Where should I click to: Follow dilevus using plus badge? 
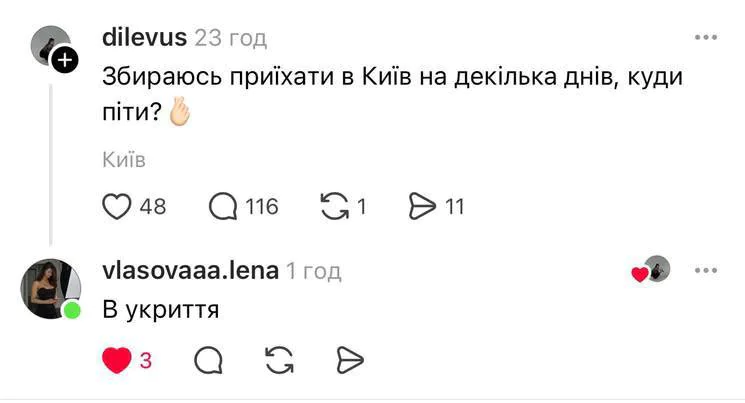[66, 61]
